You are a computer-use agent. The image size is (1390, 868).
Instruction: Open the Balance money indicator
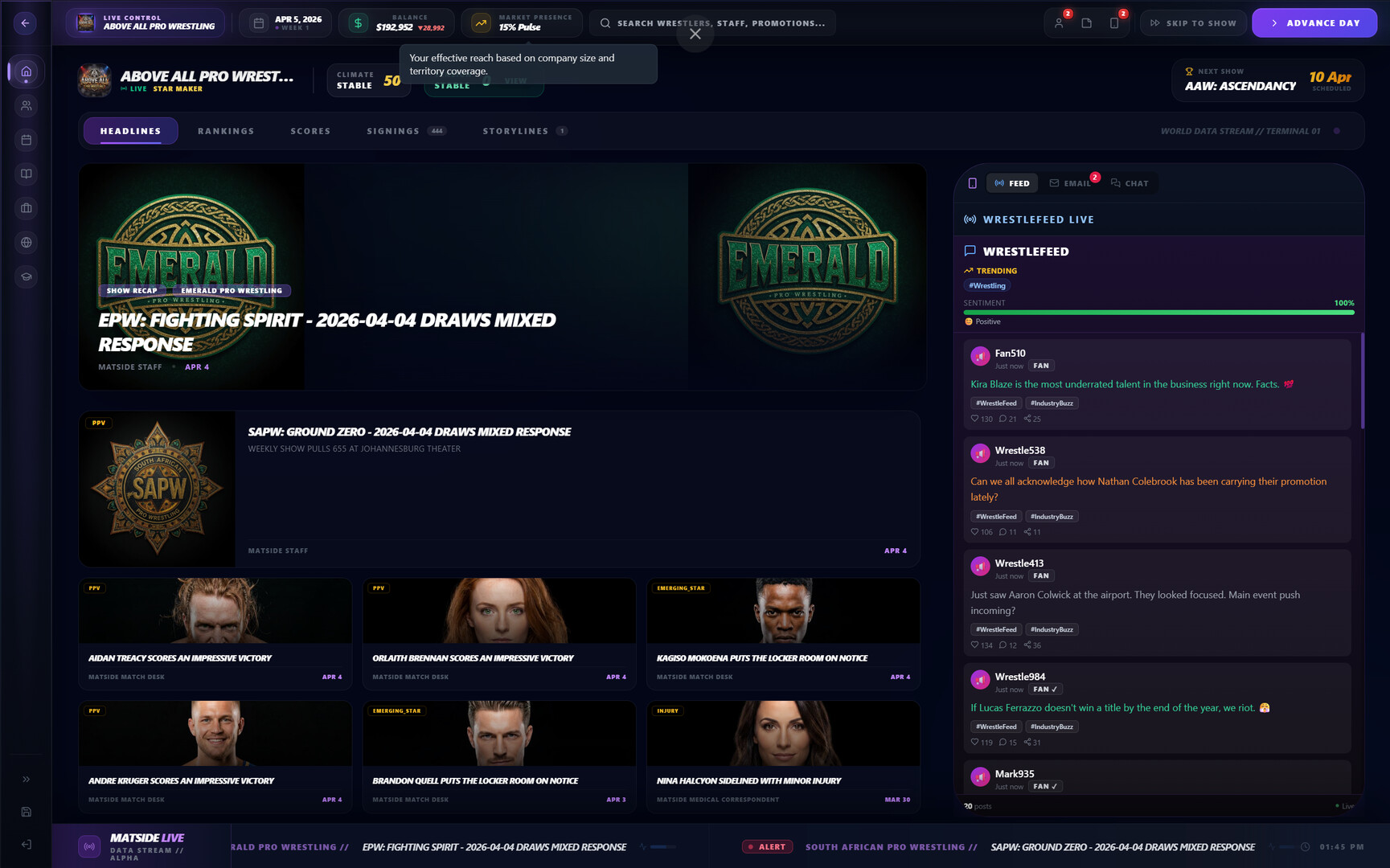[396, 23]
